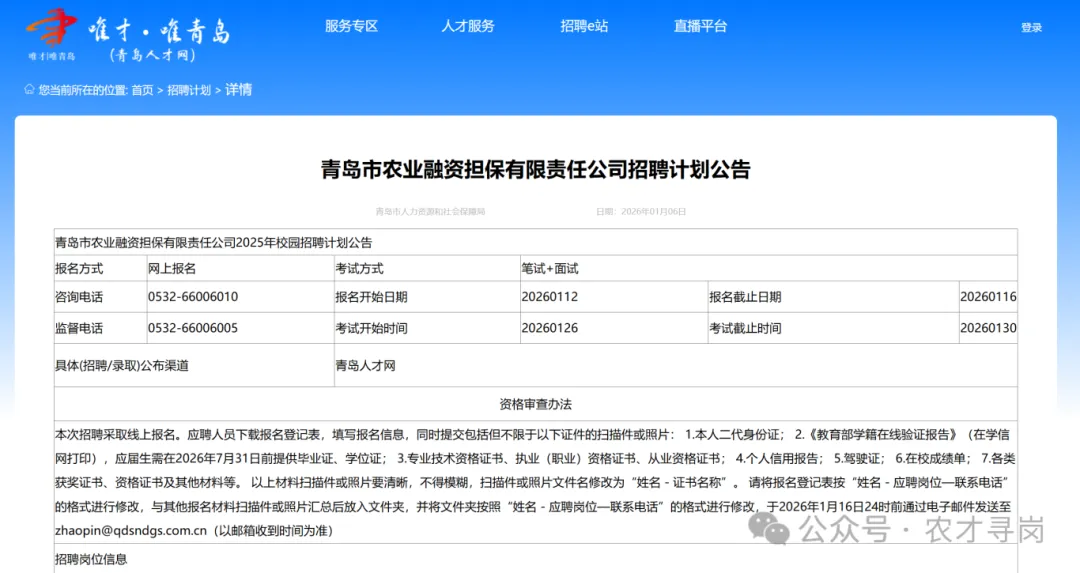Open the 人才服务 menu
The image size is (1080, 573).
pyautogui.click(x=468, y=26)
